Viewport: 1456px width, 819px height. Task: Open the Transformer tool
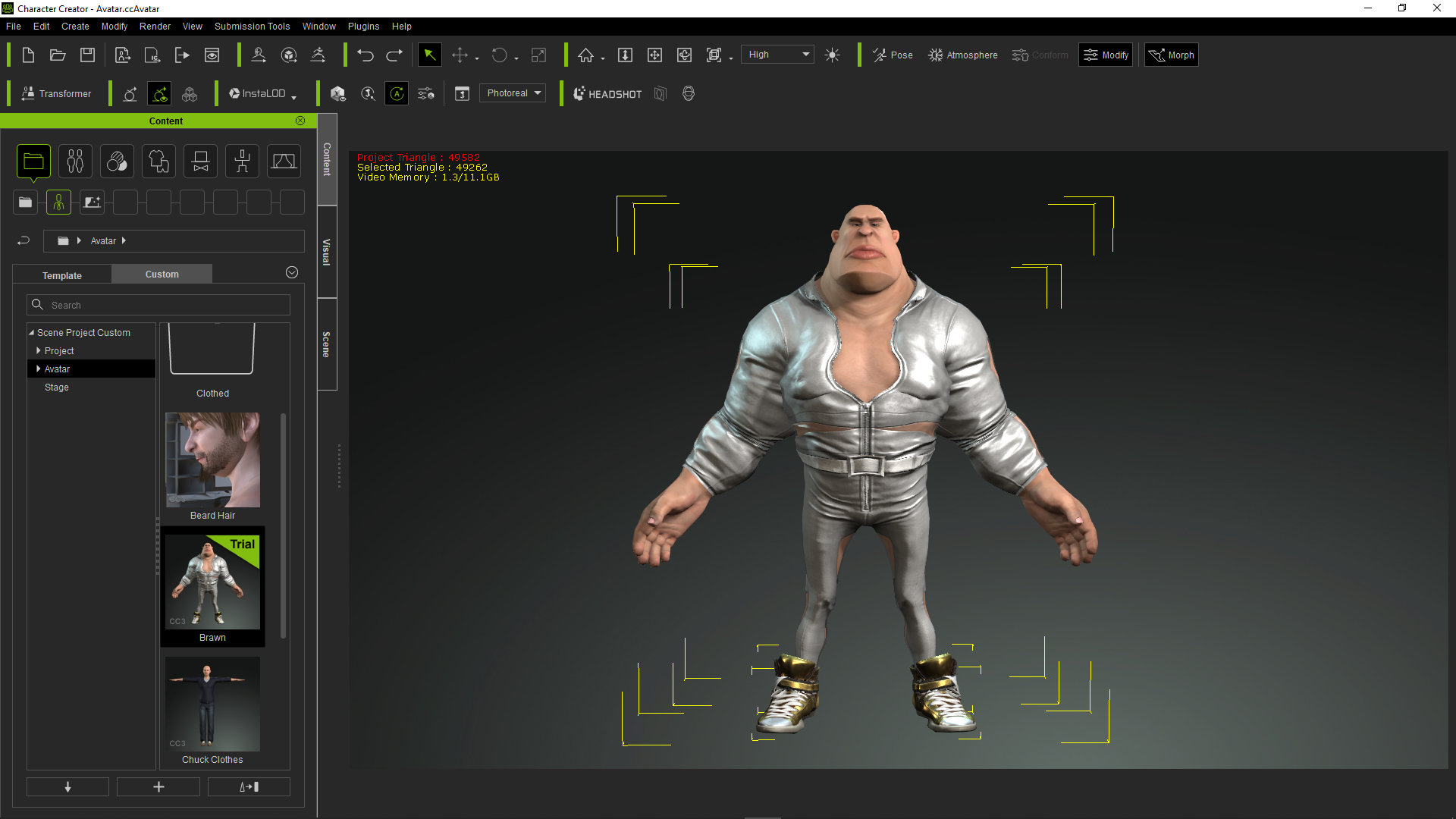[x=57, y=93]
